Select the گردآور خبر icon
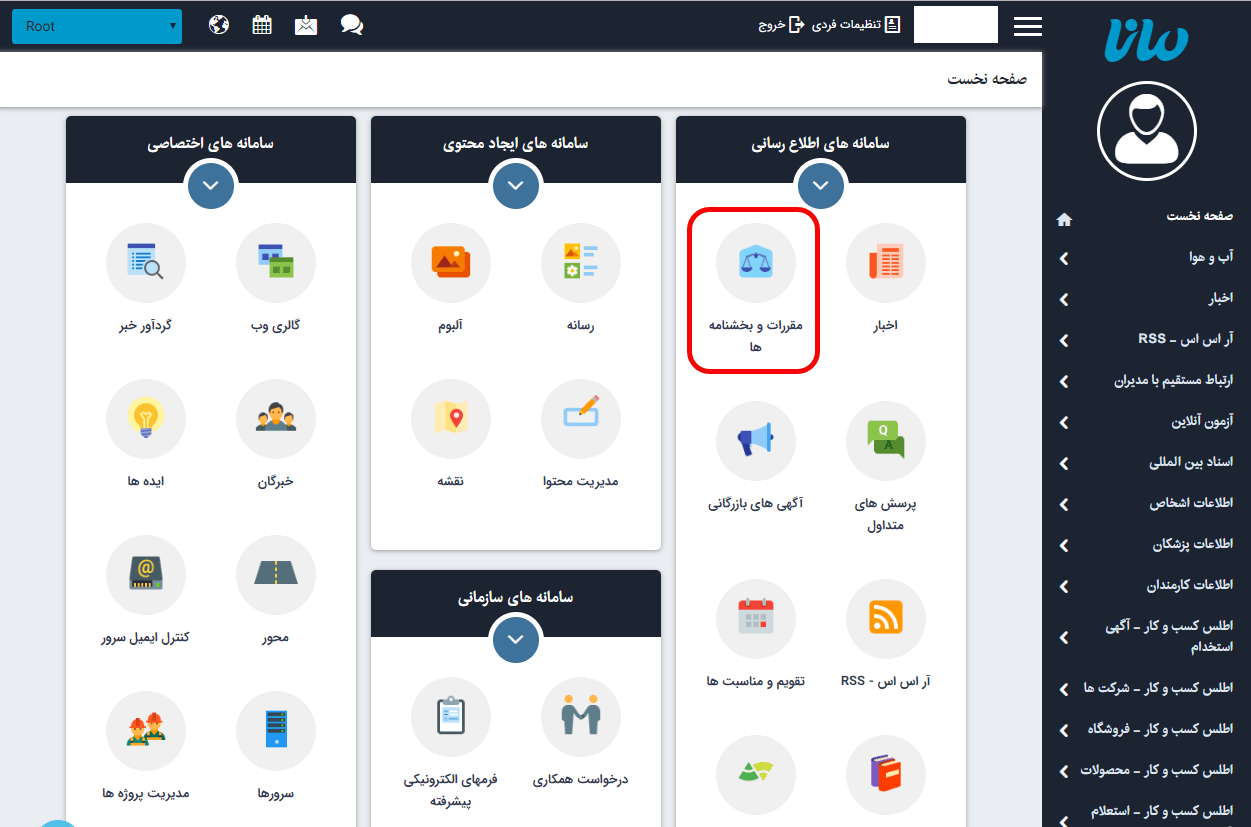The height and width of the screenshot is (827, 1251). click(146, 263)
